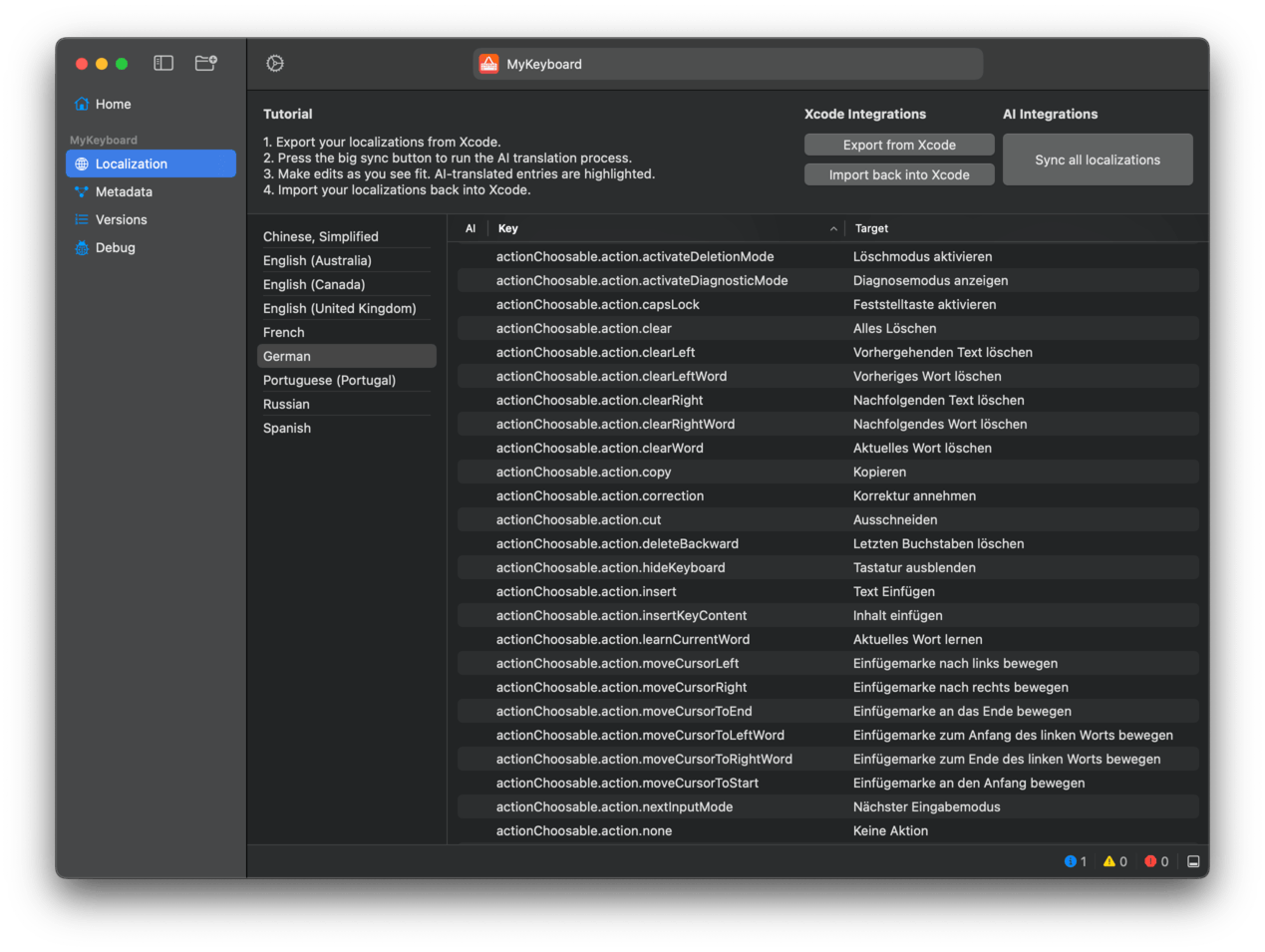Click the add project folder icon

tap(205, 63)
